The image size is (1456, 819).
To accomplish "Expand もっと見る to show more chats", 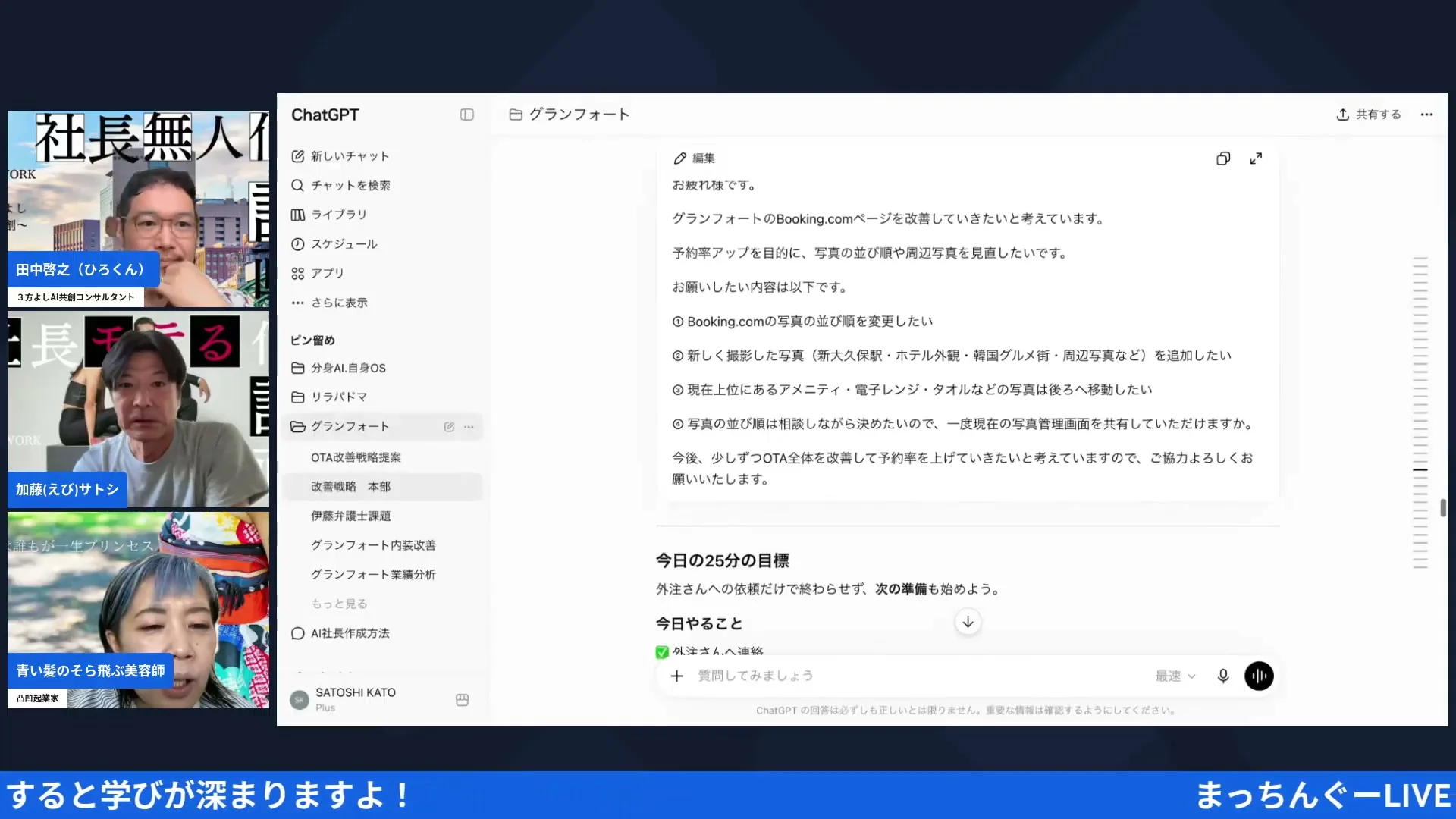I will pyautogui.click(x=339, y=604).
